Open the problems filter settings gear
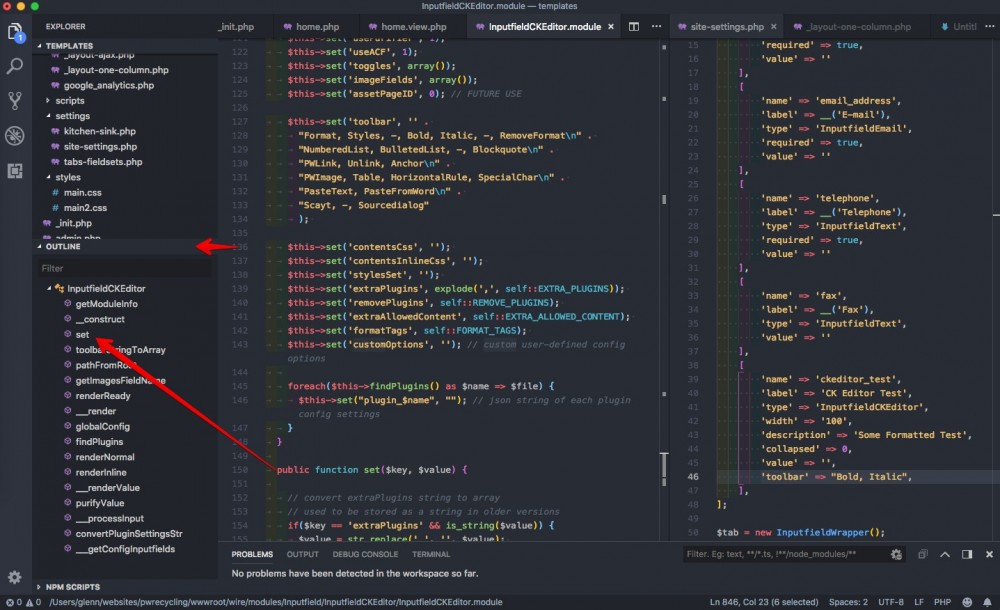Screen dimensions: 1000x610 click(x=897, y=554)
